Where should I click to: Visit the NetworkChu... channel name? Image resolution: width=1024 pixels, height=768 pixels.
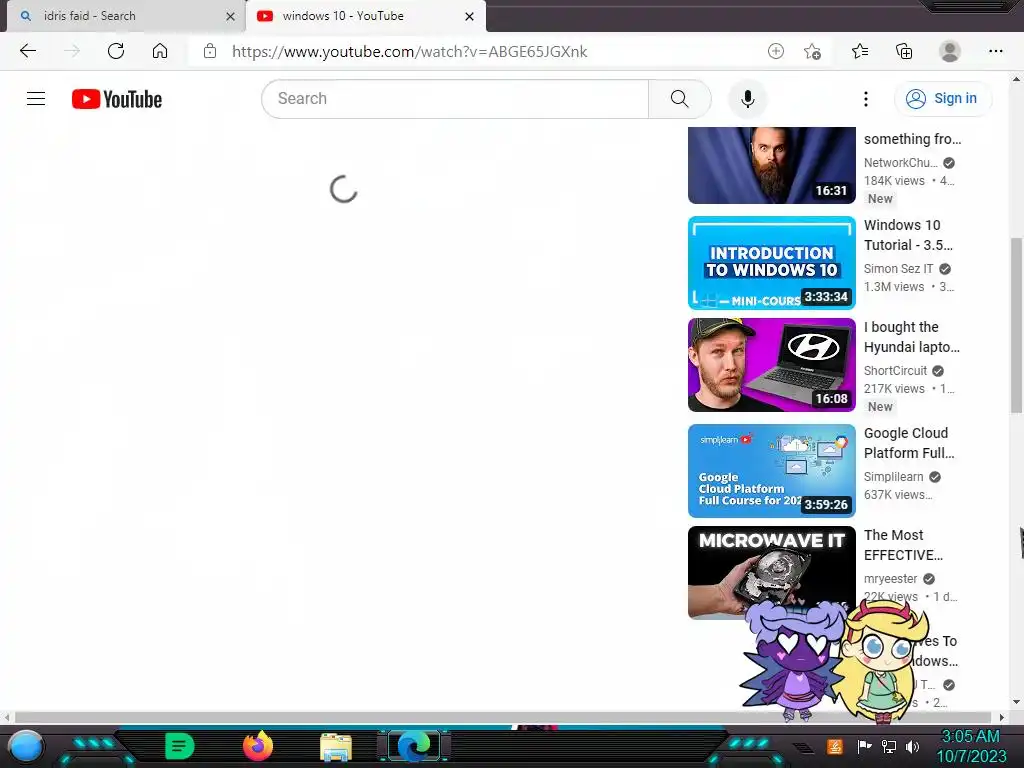pyautogui.click(x=901, y=163)
